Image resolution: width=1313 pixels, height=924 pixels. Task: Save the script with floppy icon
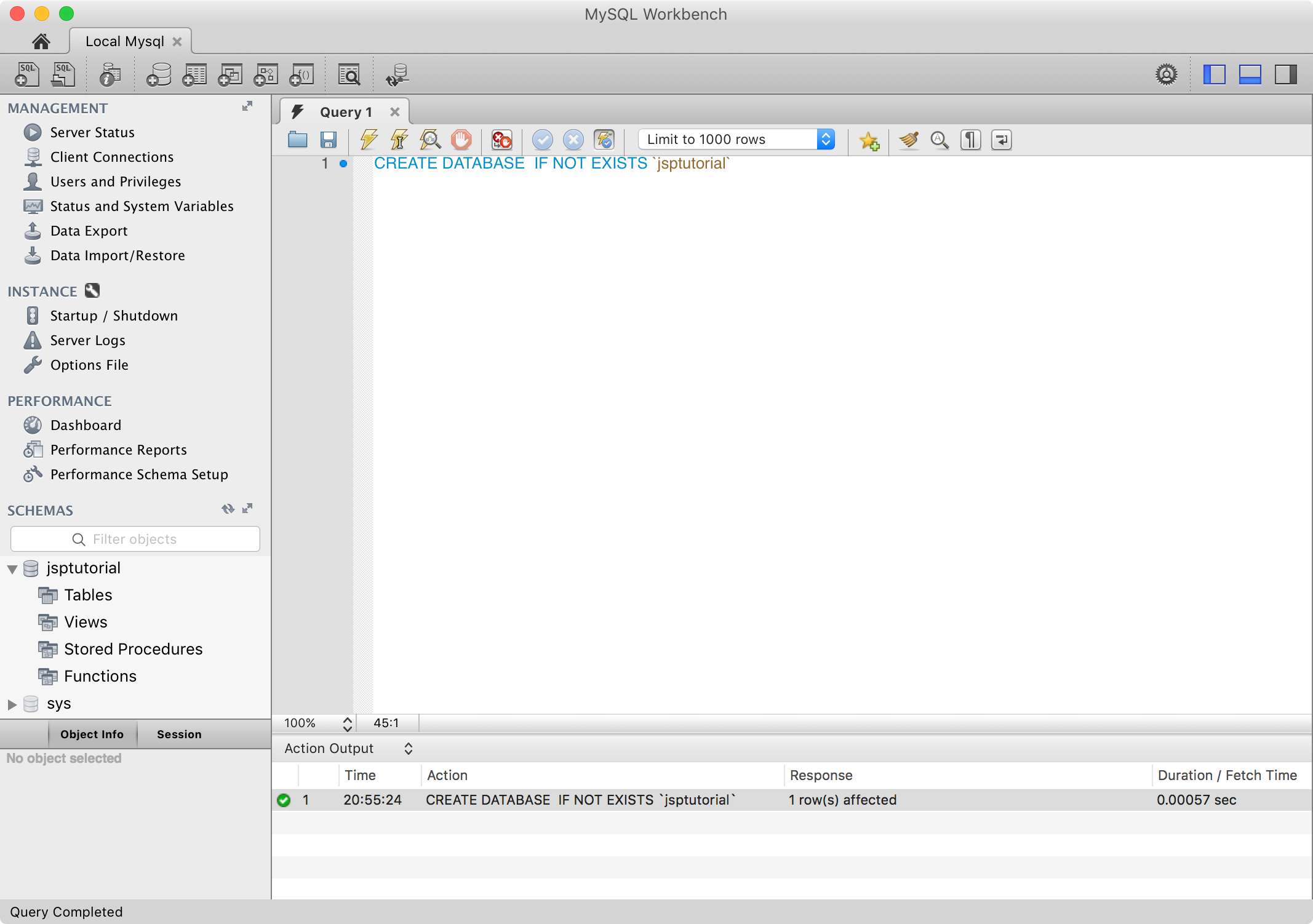click(329, 140)
